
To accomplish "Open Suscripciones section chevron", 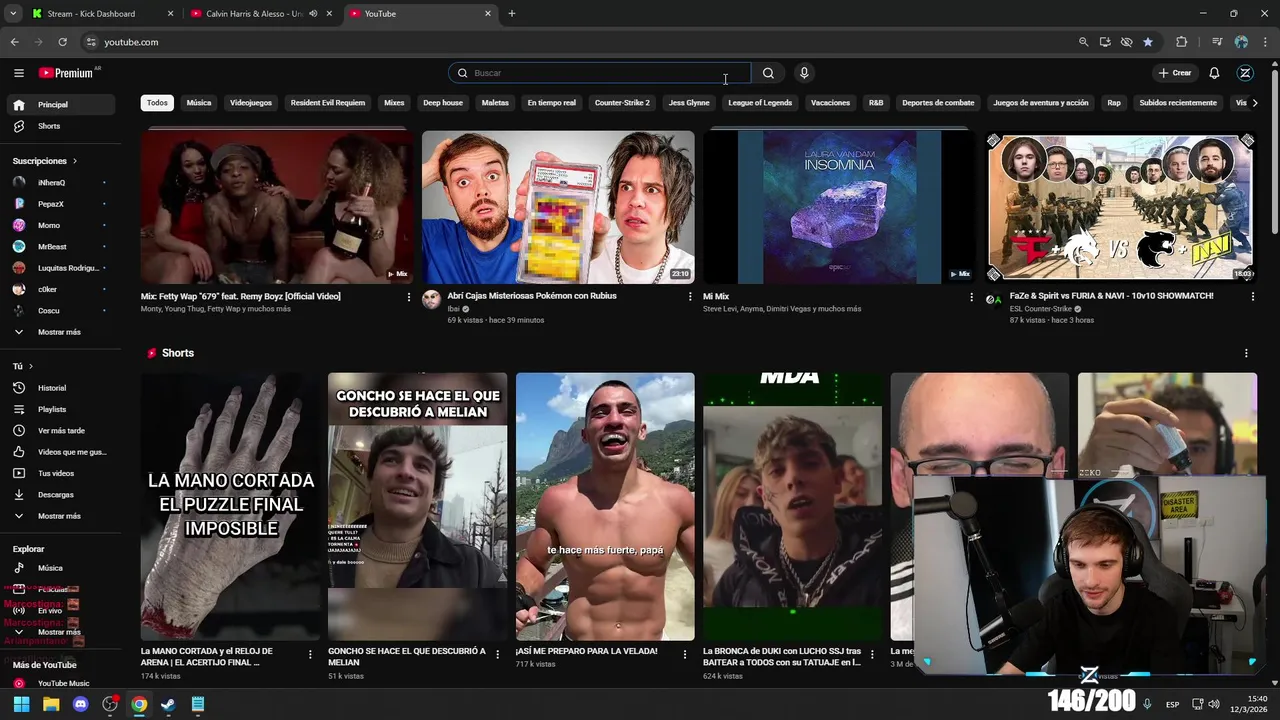I will tap(74, 161).
